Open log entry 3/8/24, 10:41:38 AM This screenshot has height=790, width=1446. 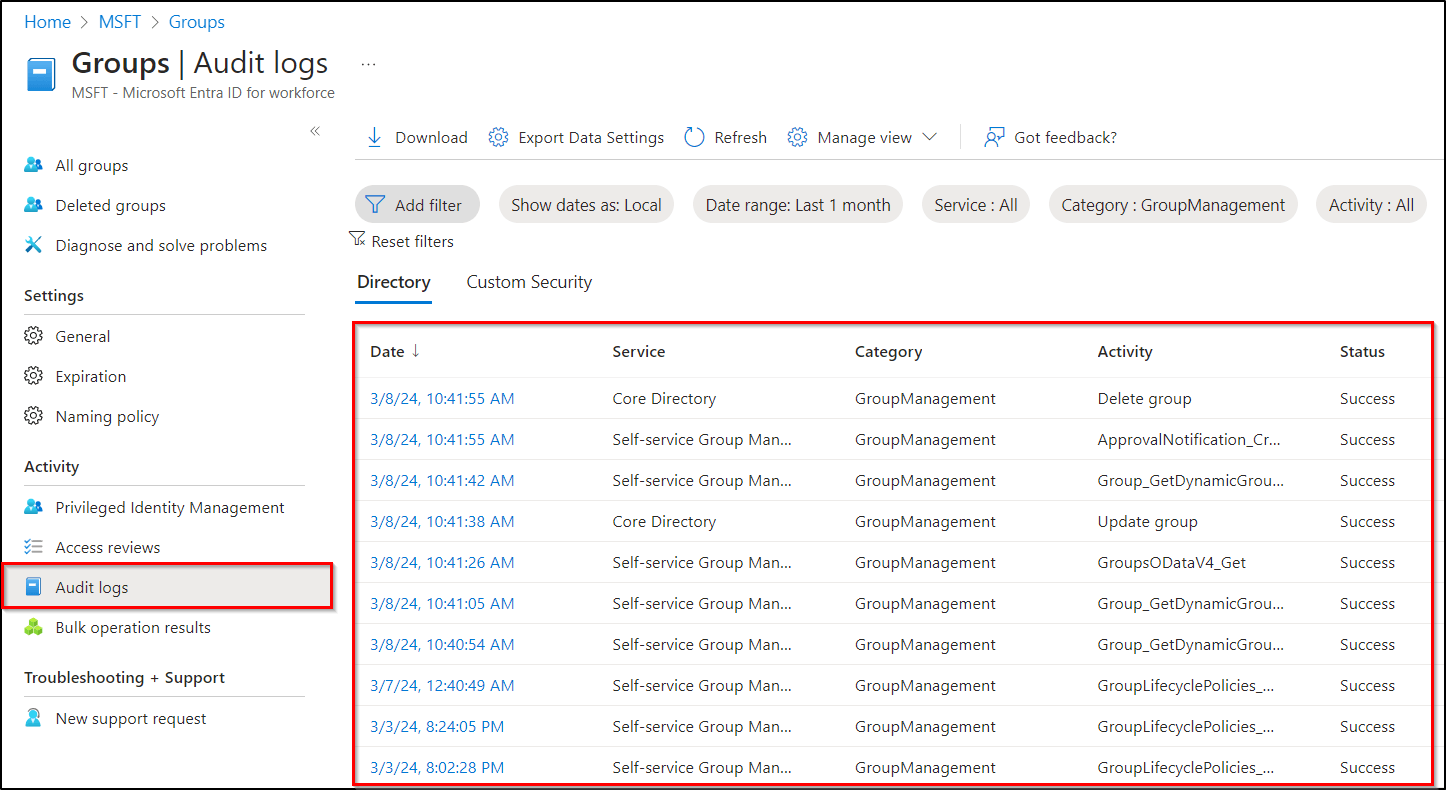442,521
